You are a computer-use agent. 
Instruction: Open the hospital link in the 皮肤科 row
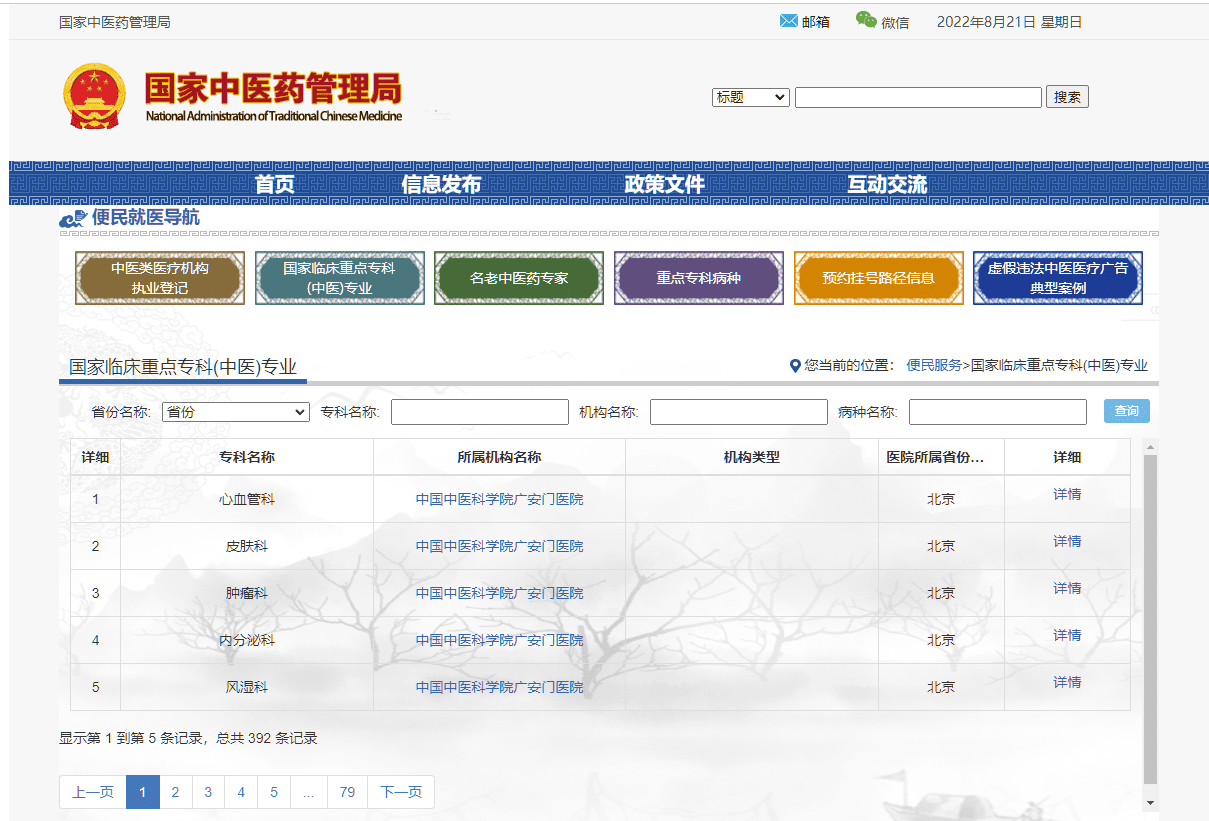499,546
